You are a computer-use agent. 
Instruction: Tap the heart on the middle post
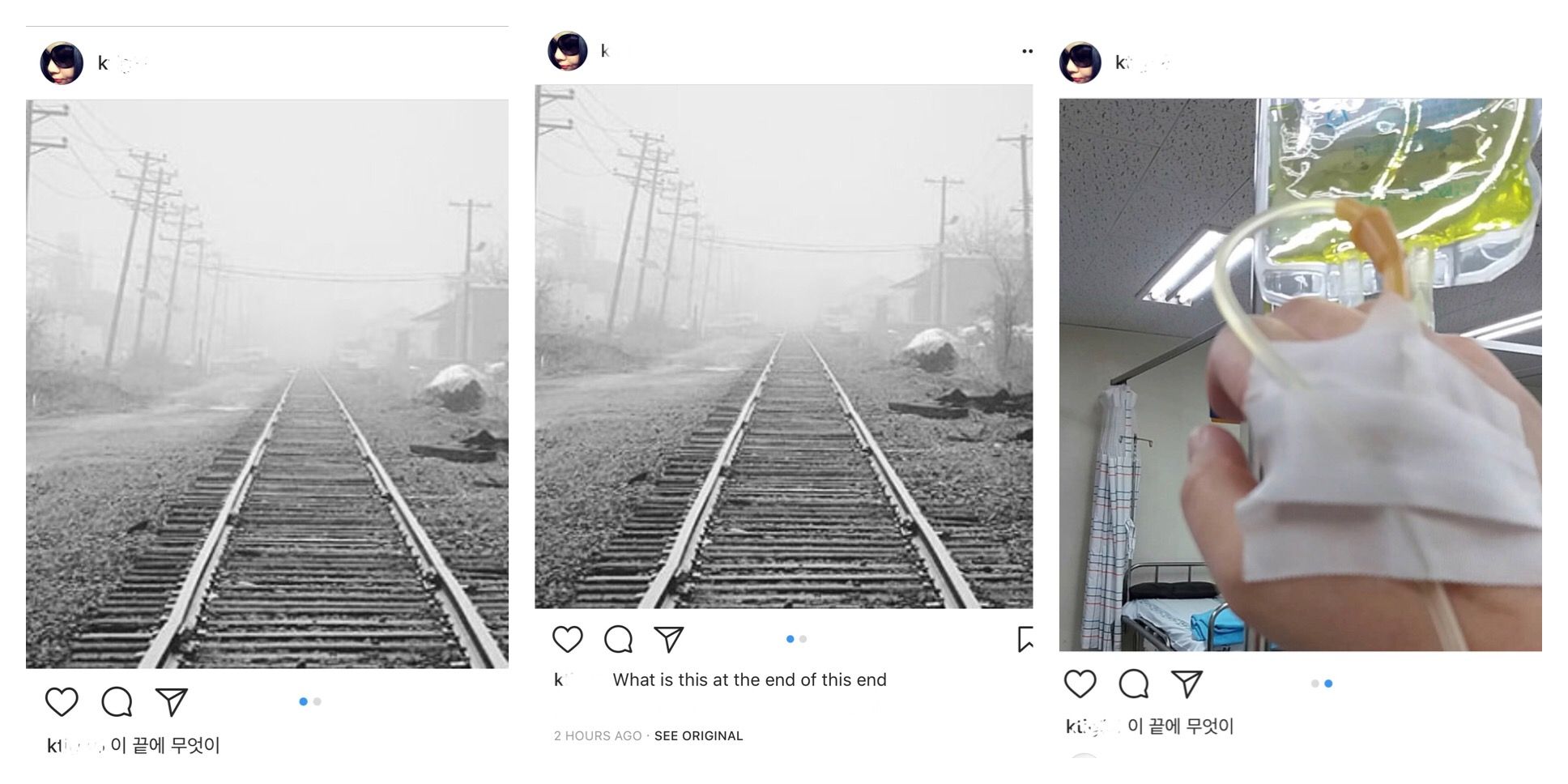click(567, 639)
